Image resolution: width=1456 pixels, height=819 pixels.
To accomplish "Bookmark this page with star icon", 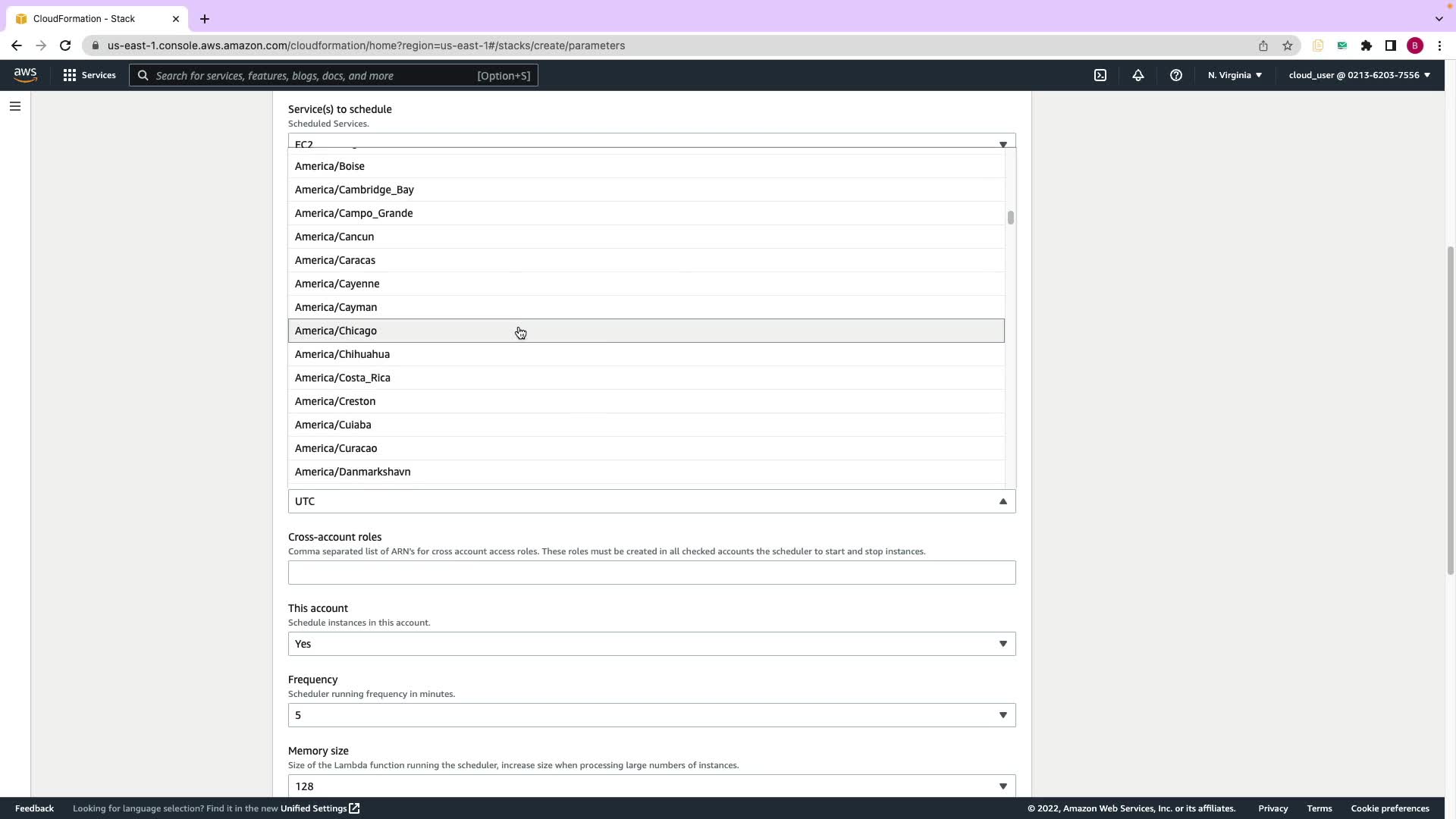I will (1288, 45).
